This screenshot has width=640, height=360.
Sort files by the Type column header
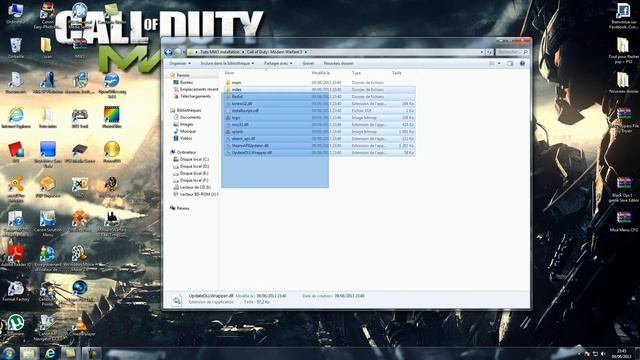tap(356, 73)
